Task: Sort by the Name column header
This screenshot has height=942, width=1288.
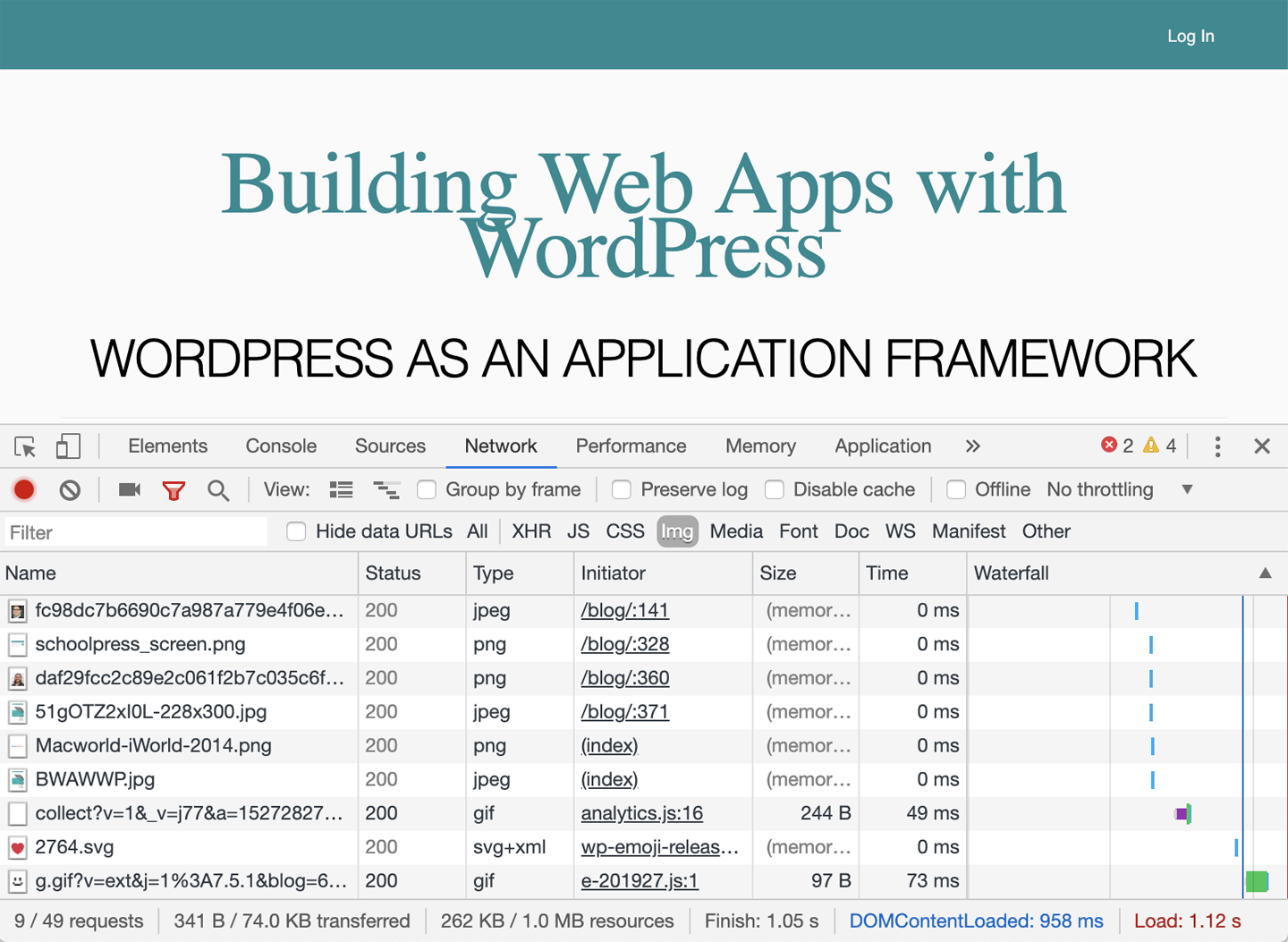Action: (179, 573)
